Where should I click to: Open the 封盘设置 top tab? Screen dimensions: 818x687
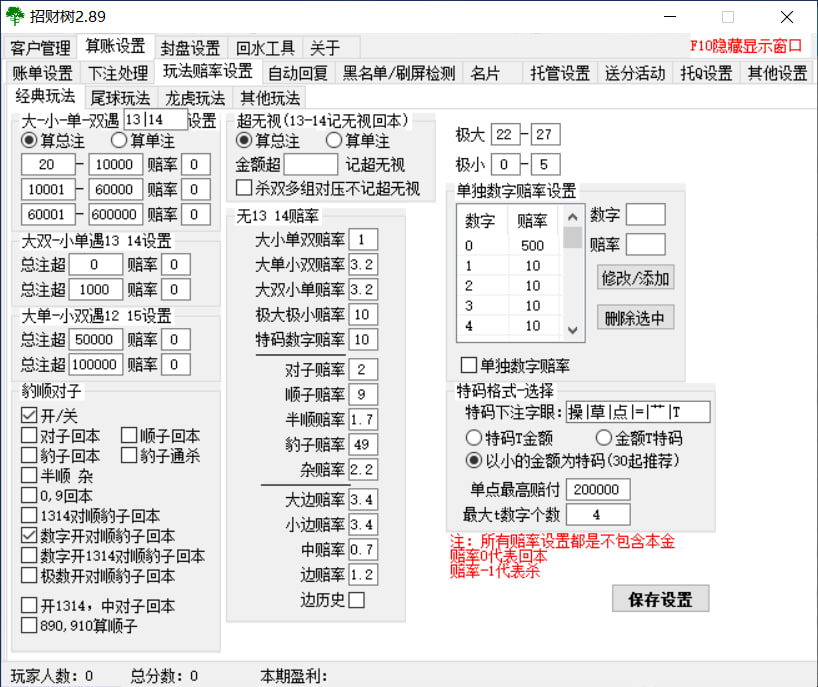(190, 48)
